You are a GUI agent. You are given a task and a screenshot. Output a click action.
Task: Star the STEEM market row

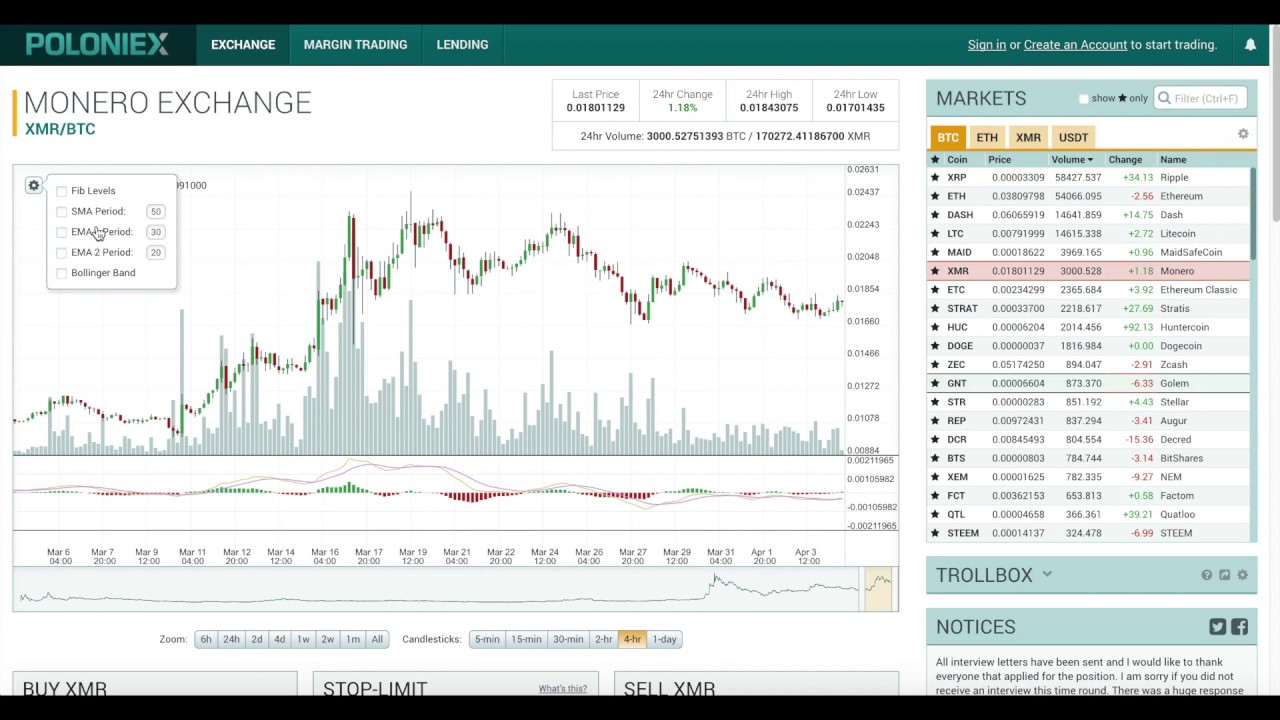(935, 533)
